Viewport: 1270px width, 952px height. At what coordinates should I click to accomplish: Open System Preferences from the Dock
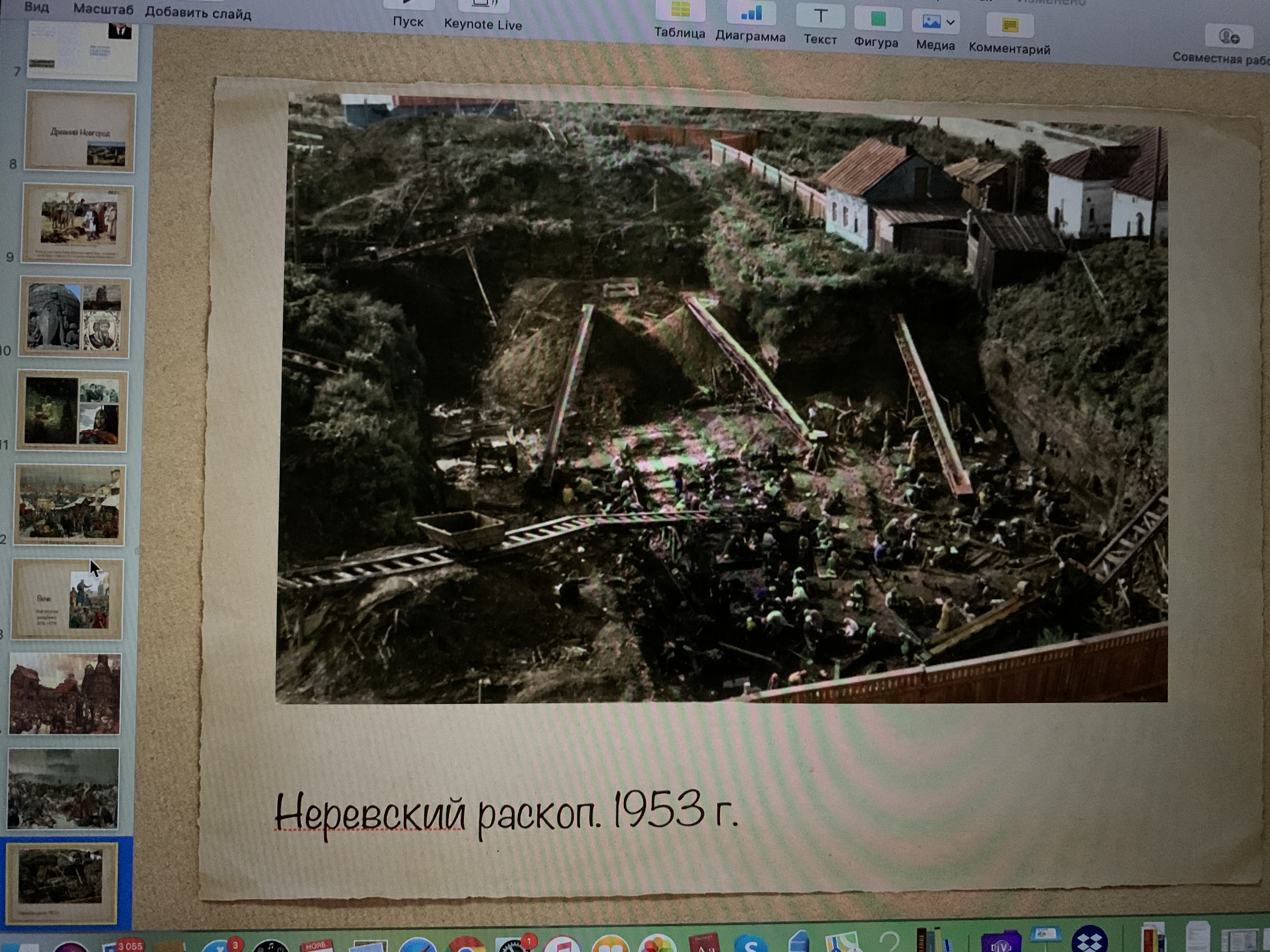click(x=515, y=944)
